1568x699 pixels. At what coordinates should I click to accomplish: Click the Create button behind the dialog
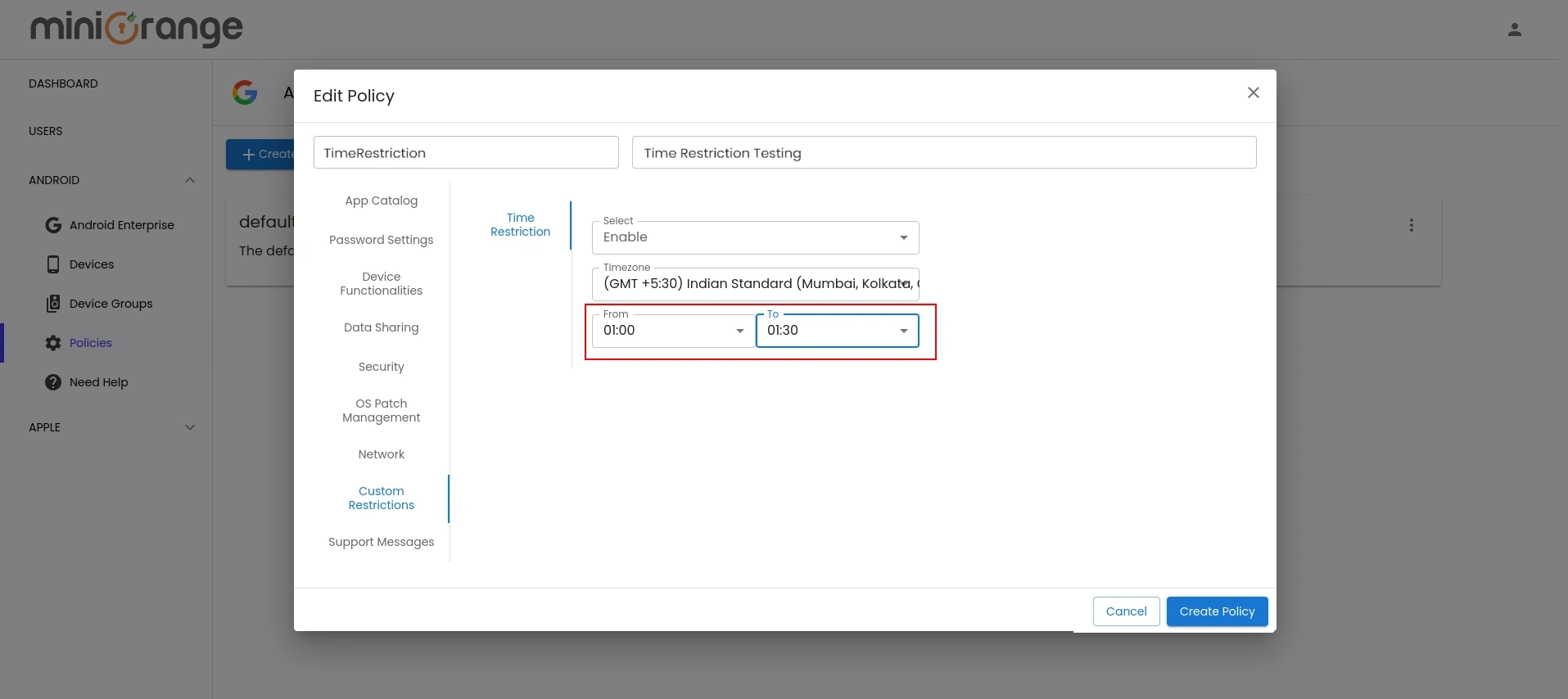[260, 154]
